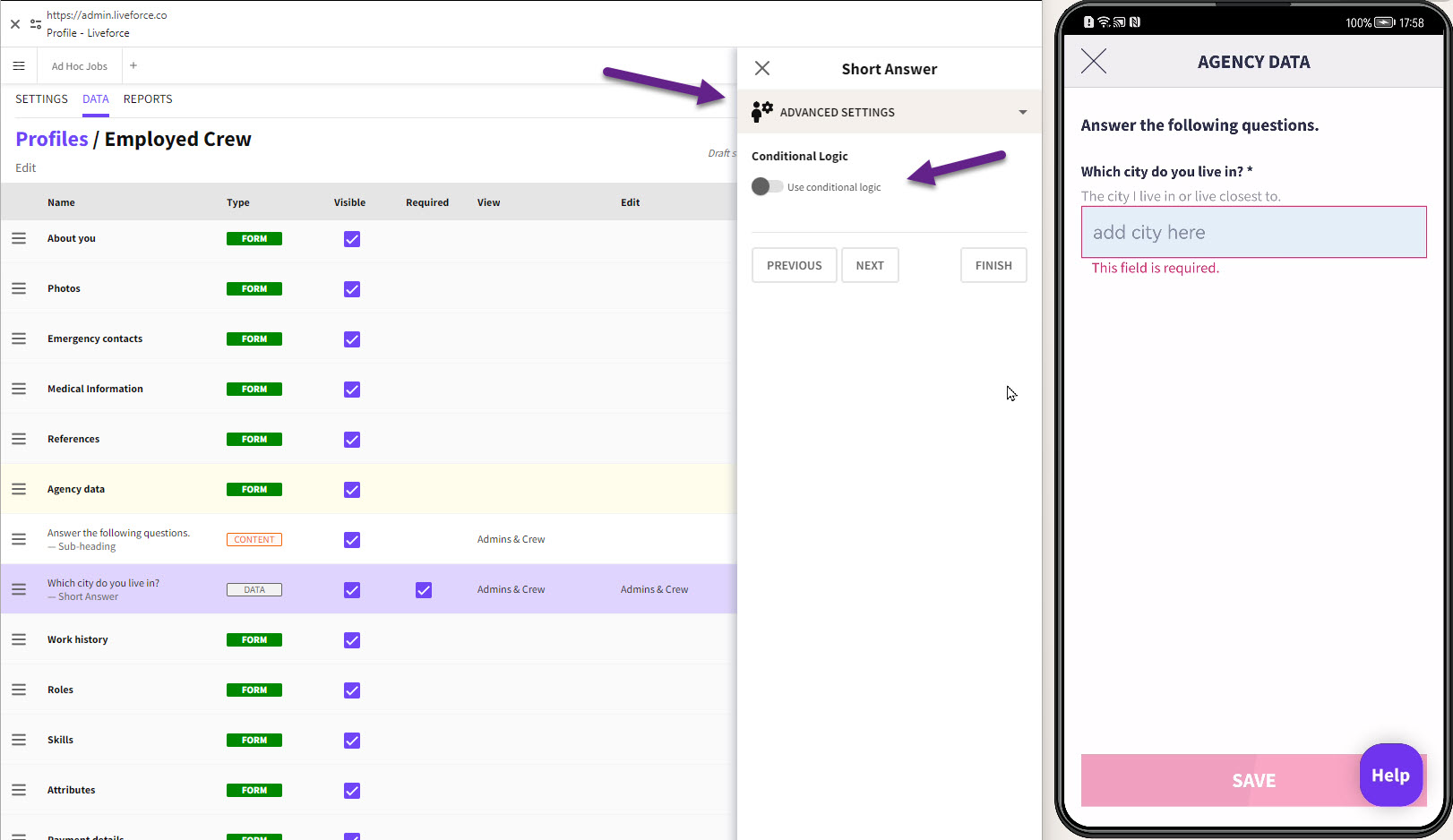Click the add city here input field
The width and height of the screenshot is (1453, 840).
point(1253,233)
